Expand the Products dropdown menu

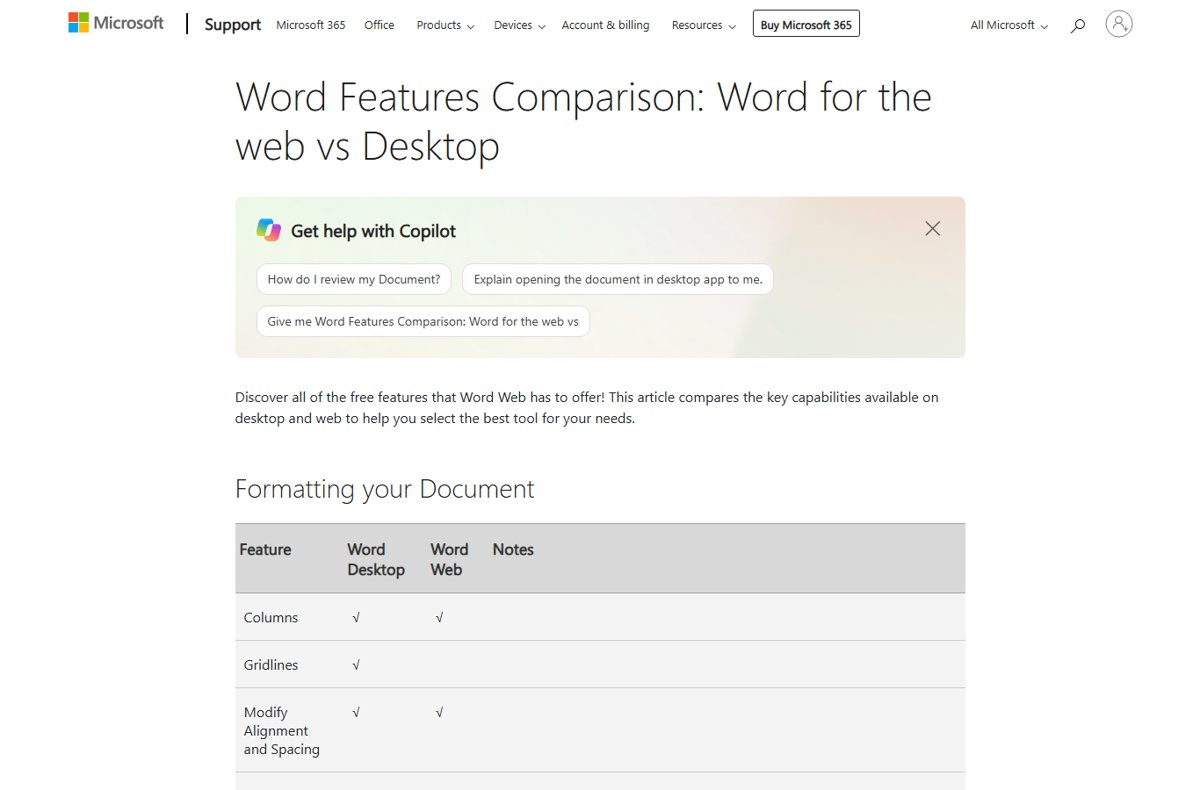[445, 25]
